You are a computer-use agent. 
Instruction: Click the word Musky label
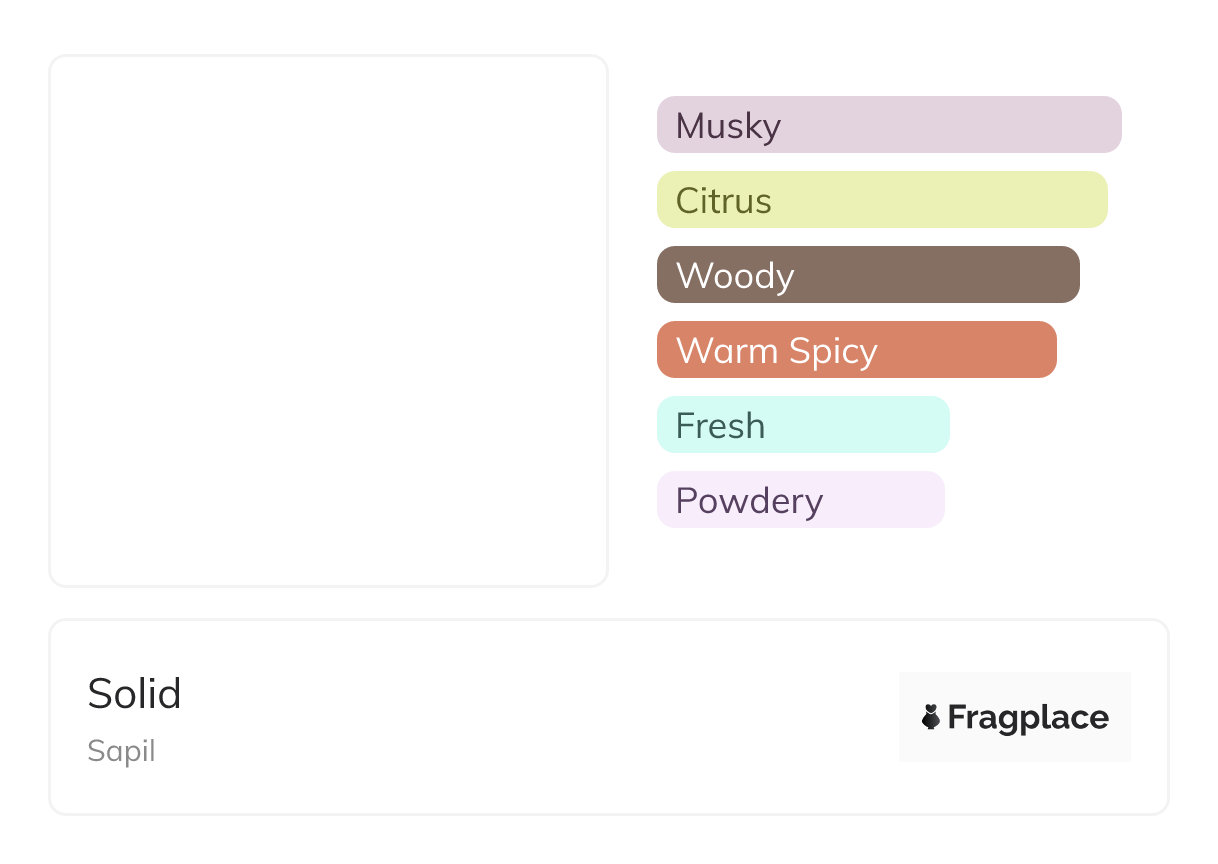coord(728,126)
